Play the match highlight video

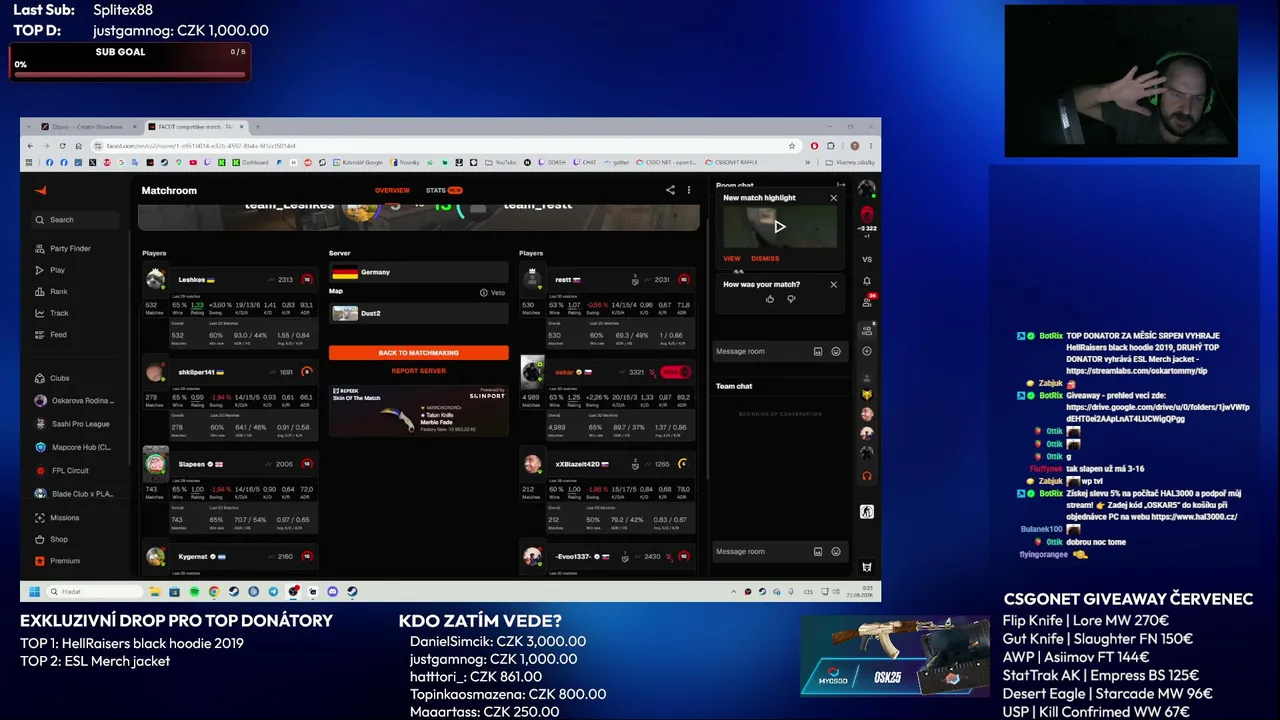point(780,227)
